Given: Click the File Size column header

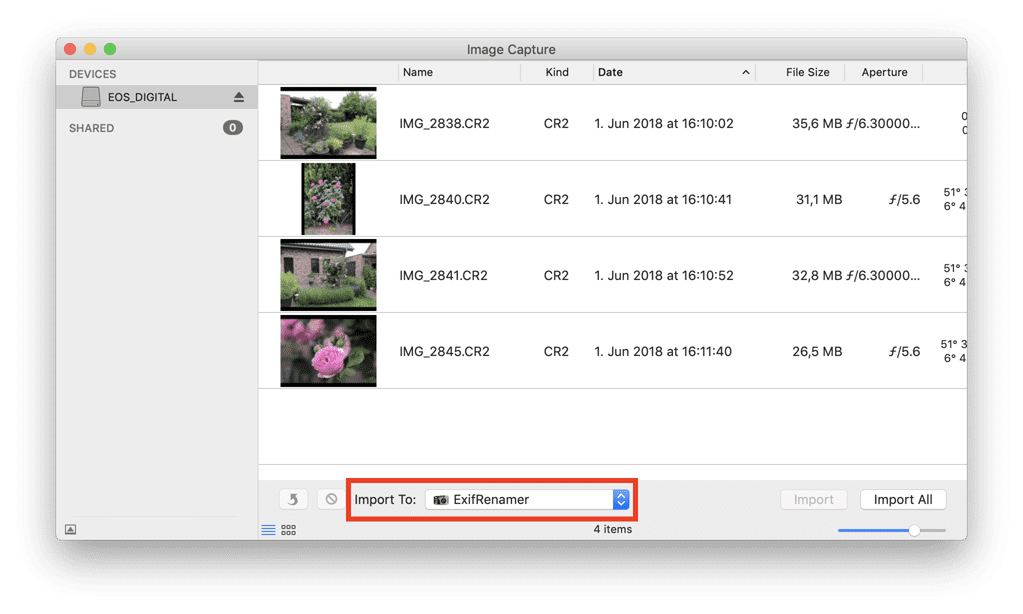Looking at the screenshot, I should point(807,73).
